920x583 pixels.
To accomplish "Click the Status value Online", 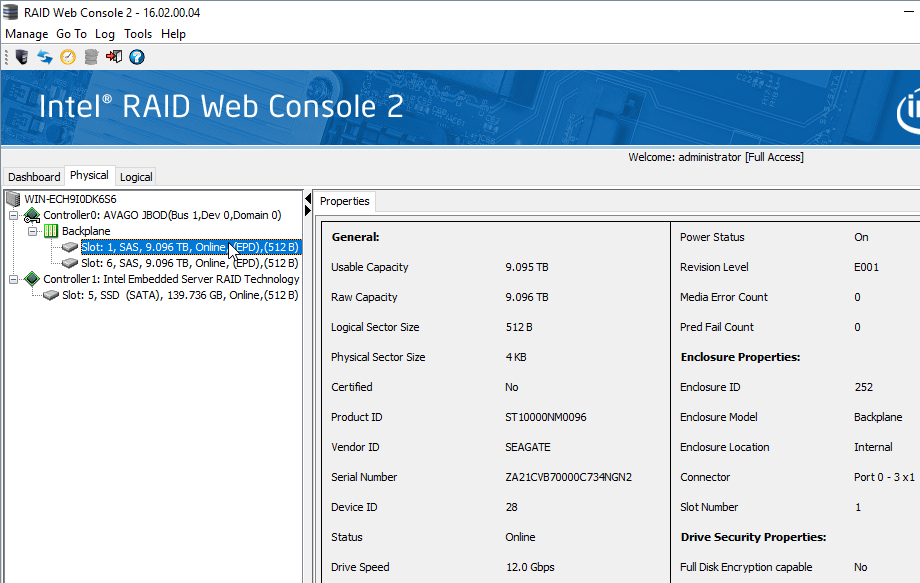I will 520,537.
